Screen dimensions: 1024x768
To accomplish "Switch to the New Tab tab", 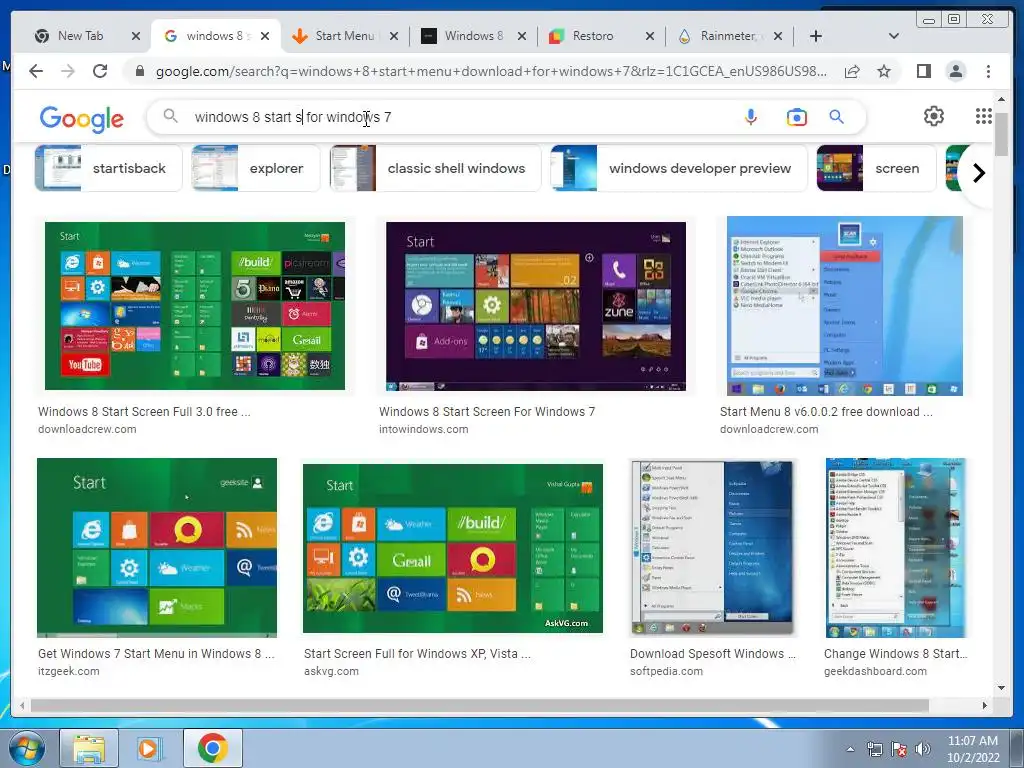I will pos(80,36).
